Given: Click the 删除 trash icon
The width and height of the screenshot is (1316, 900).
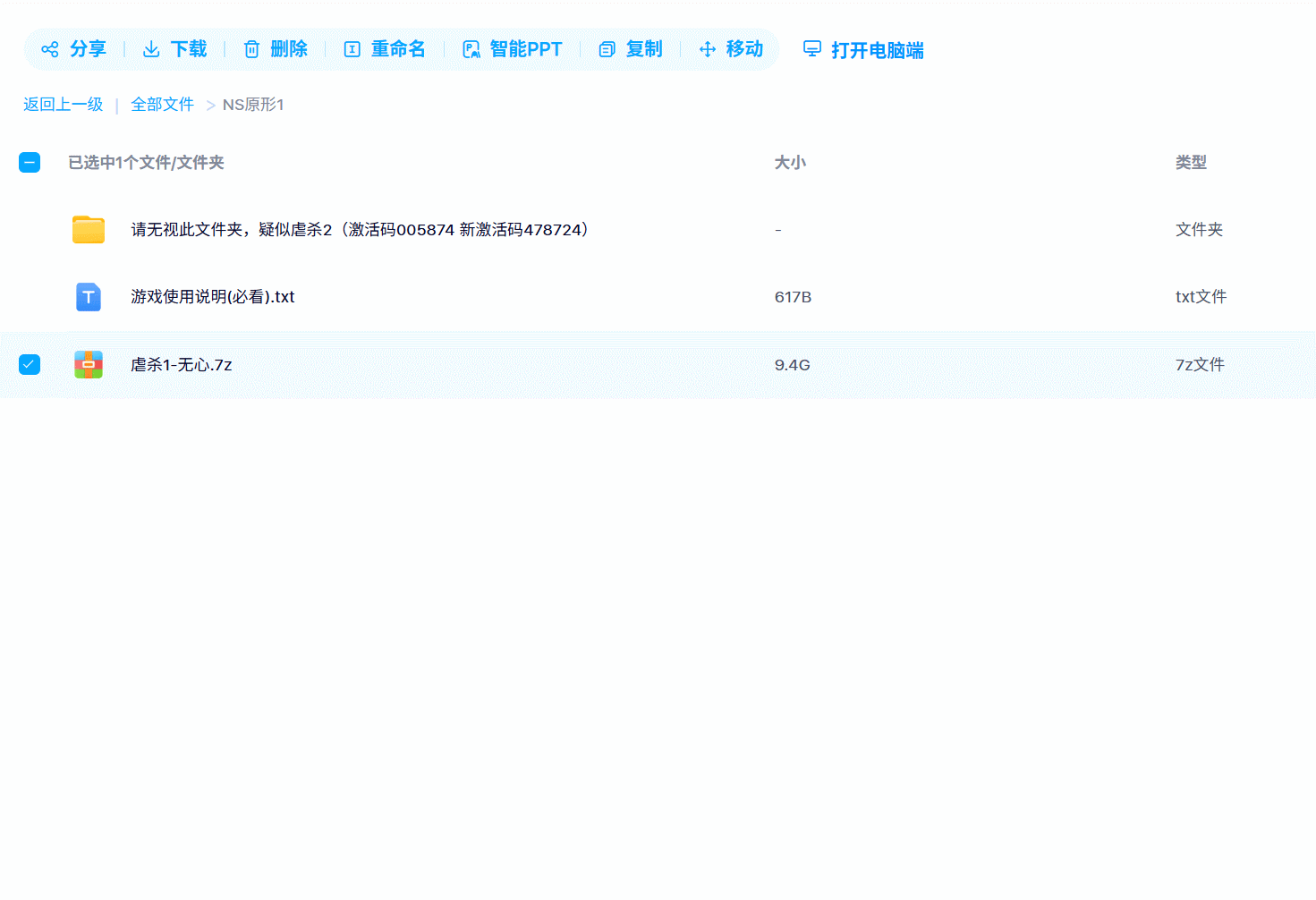Looking at the screenshot, I should point(251,49).
